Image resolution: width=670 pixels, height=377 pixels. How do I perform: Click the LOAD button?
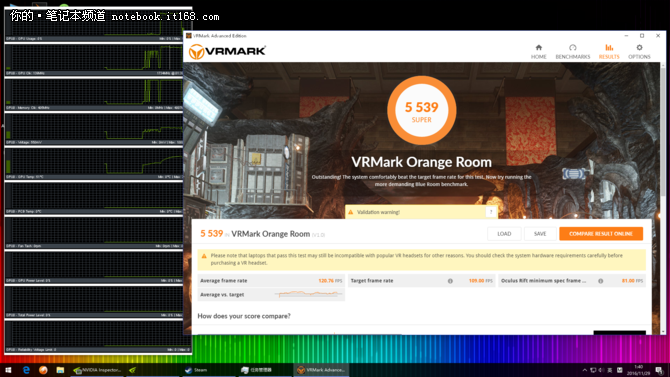point(504,234)
